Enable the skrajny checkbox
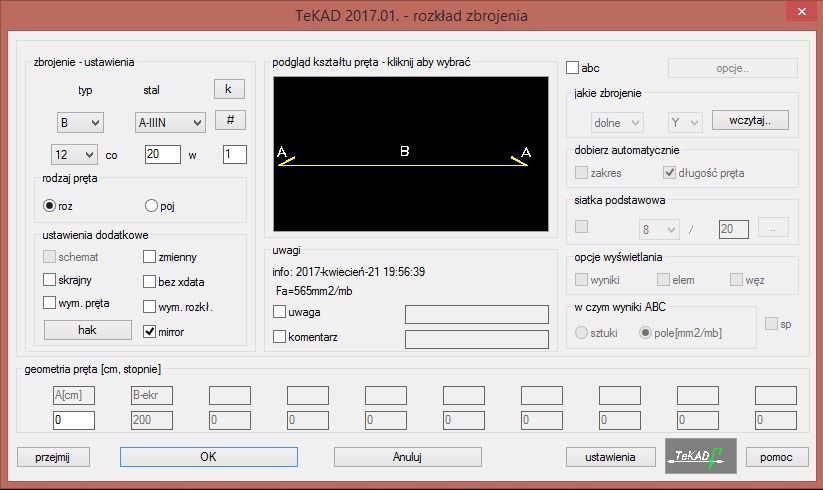This screenshot has height=490, width=823. pyautogui.click(x=49, y=280)
